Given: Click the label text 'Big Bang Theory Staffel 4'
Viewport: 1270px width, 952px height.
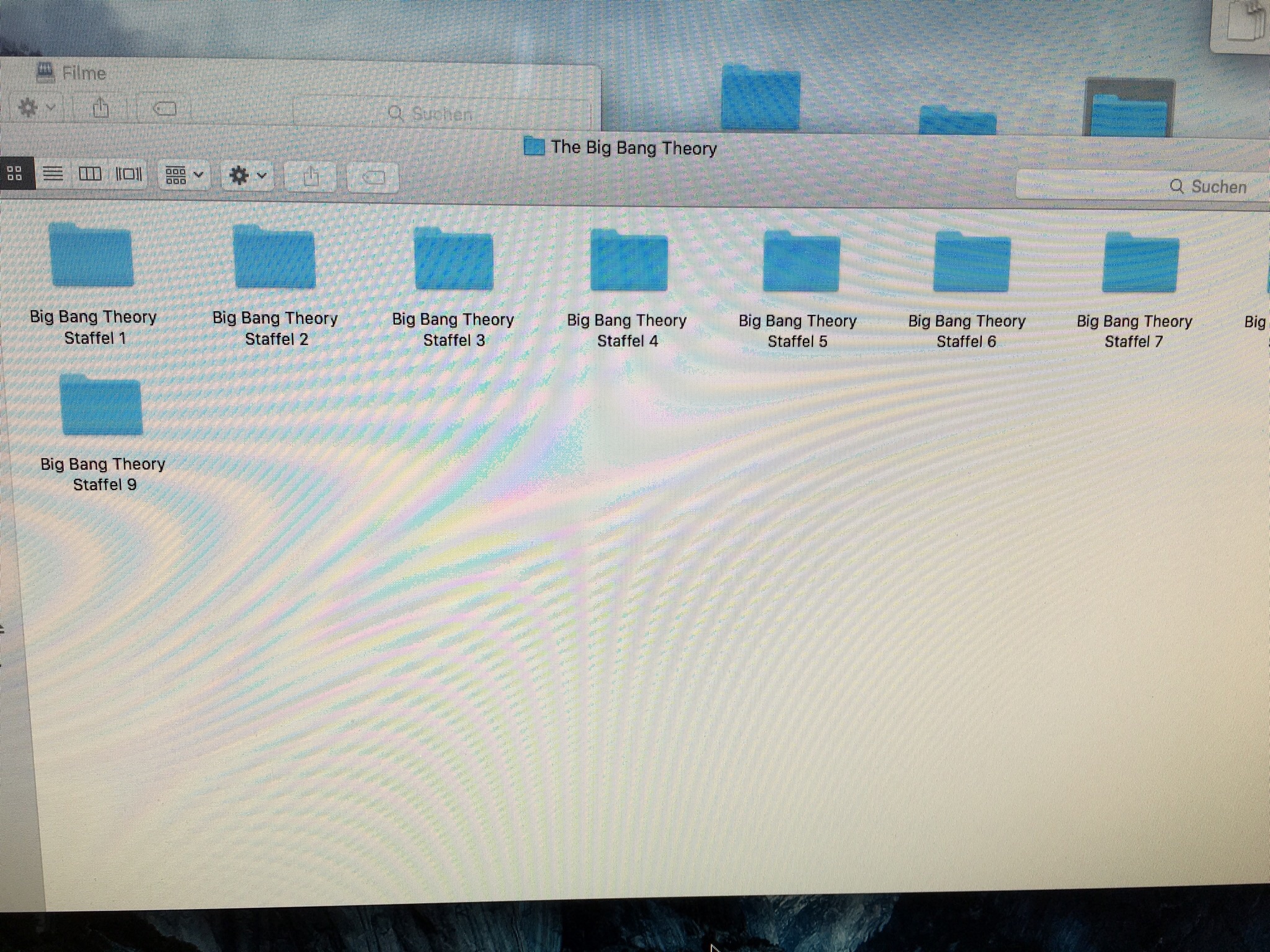Looking at the screenshot, I should pos(627,330).
